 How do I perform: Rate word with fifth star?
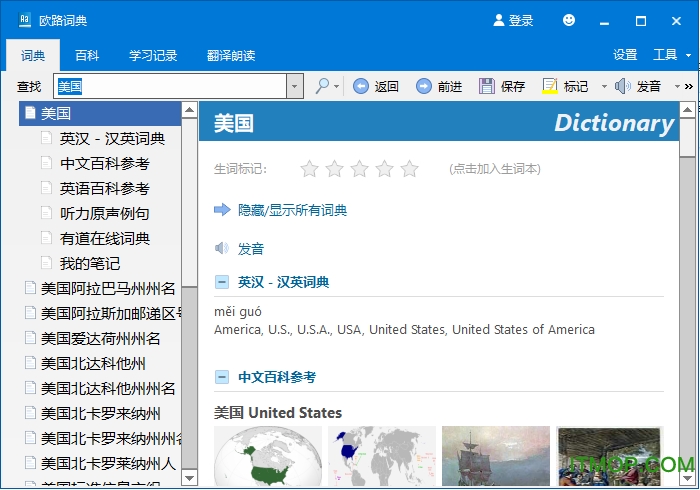click(x=409, y=169)
